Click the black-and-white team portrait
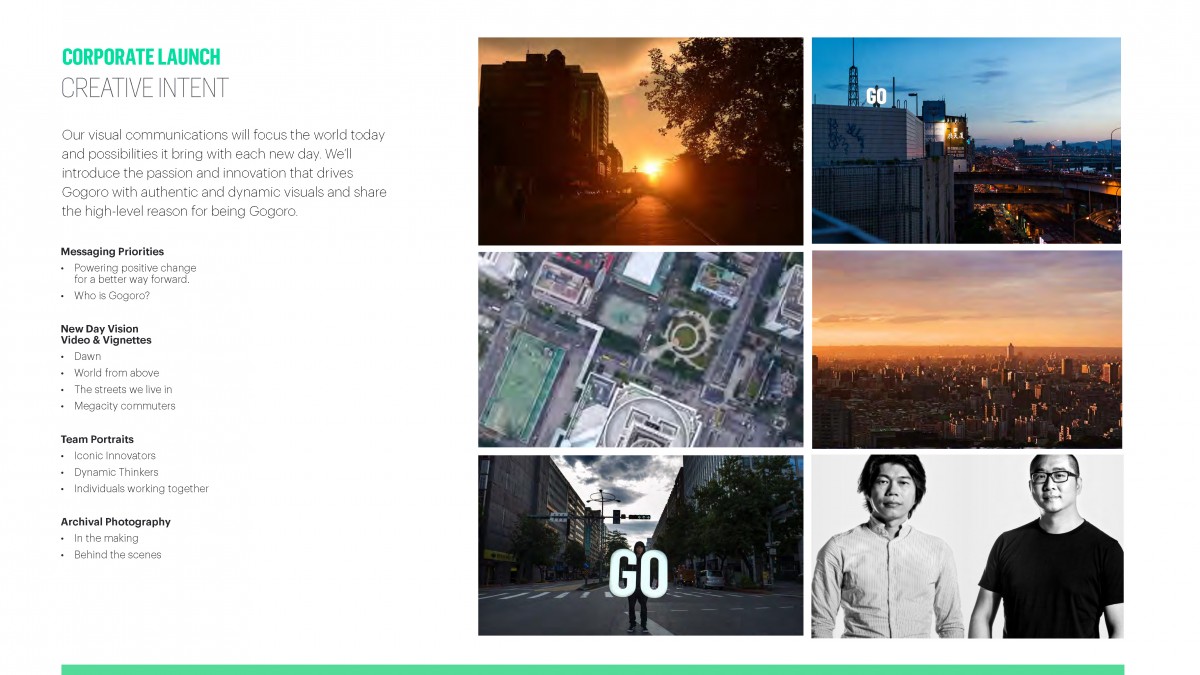 point(967,546)
